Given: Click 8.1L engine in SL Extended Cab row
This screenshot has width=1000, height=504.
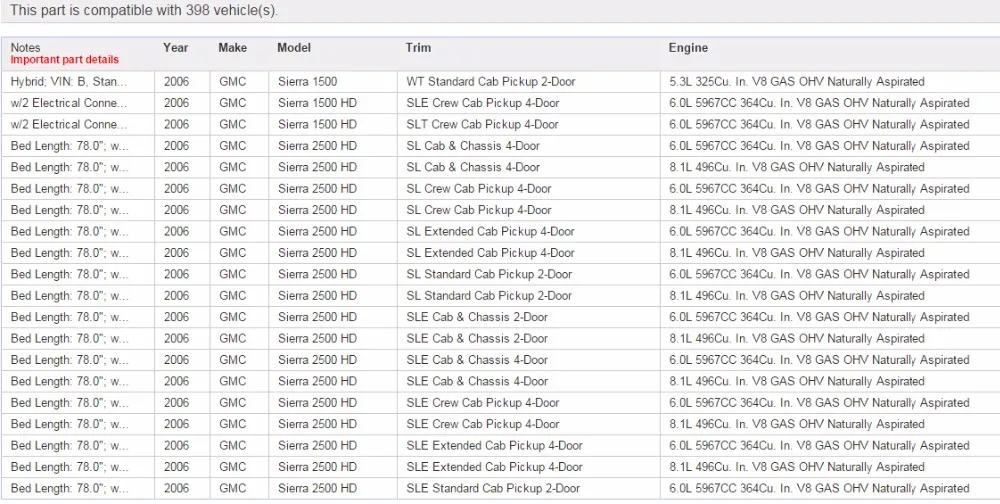Looking at the screenshot, I should pyautogui.click(x=797, y=253).
